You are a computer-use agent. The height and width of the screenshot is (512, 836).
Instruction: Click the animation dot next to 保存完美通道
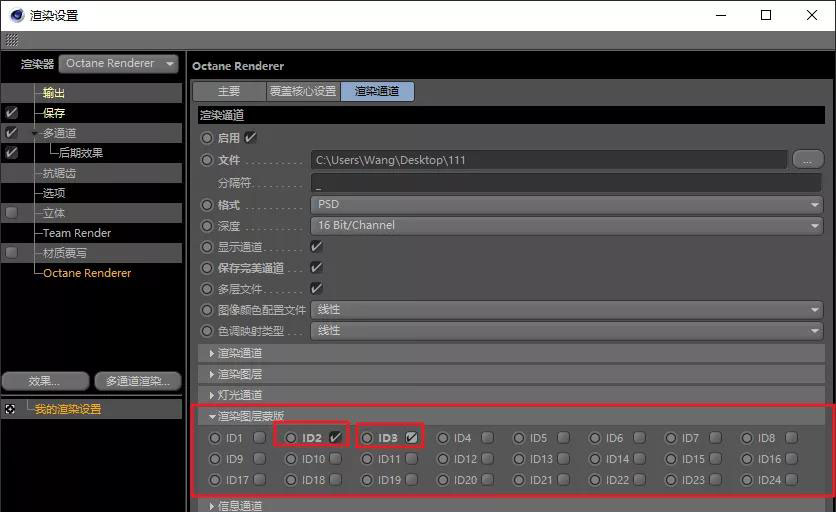click(207, 268)
